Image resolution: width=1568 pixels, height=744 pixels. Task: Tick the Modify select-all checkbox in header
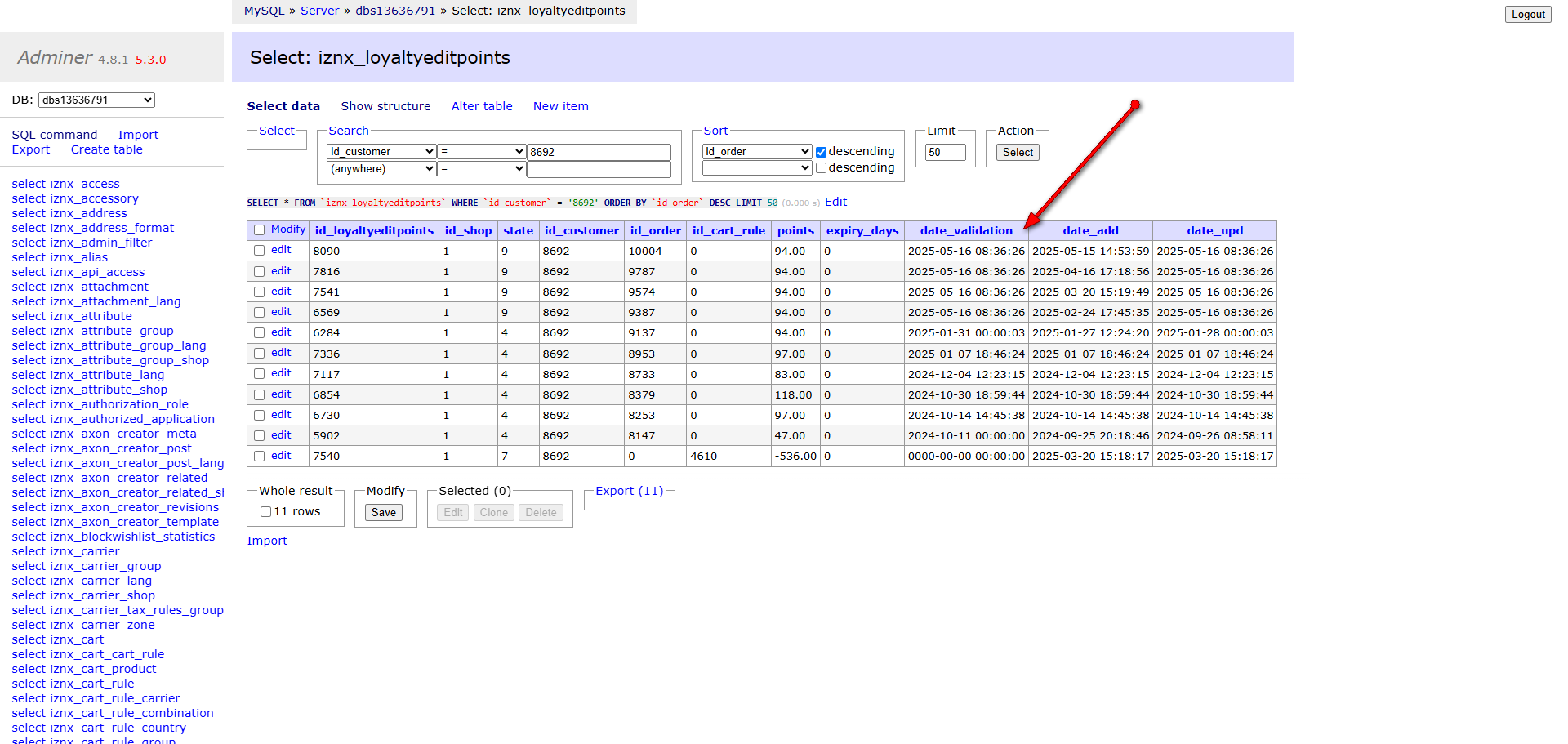pos(260,230)
